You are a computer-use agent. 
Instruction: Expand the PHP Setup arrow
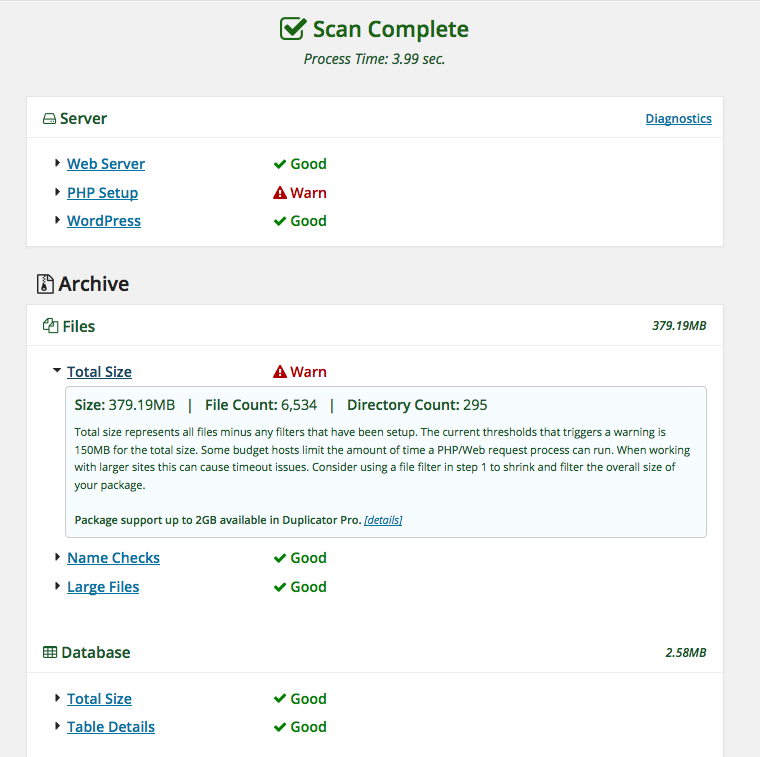coord(58,192)
